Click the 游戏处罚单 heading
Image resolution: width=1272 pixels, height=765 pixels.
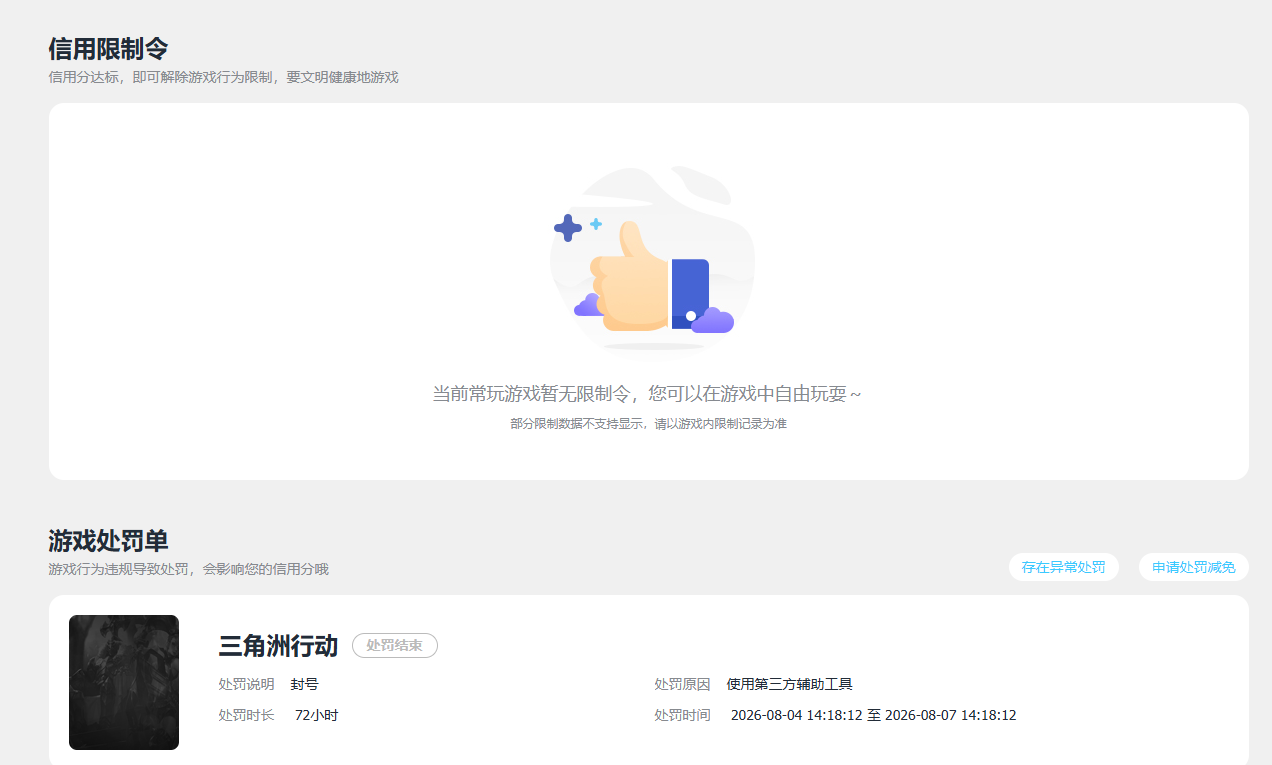click(108, 541)
